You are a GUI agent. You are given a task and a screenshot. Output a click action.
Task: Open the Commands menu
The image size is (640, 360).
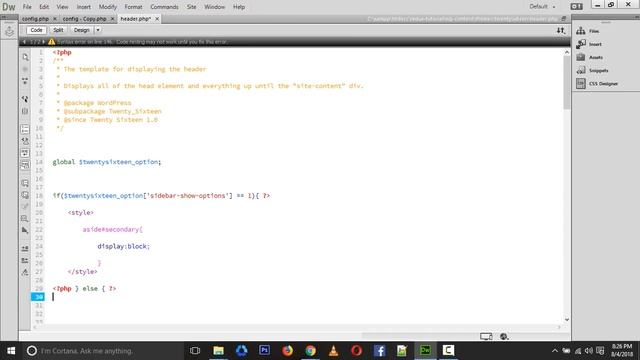(164, 7)
